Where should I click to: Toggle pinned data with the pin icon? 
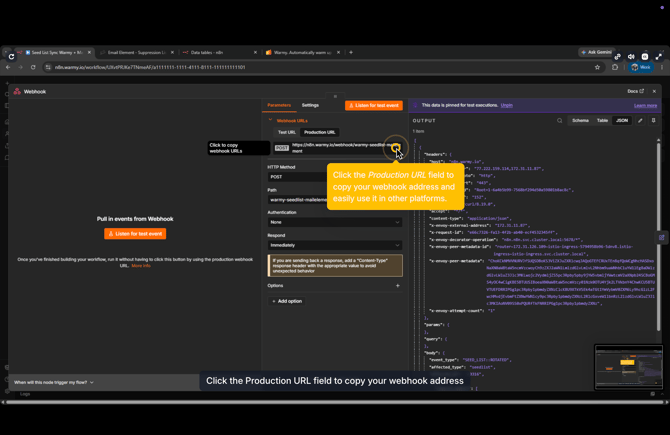(x=653, y=121)
